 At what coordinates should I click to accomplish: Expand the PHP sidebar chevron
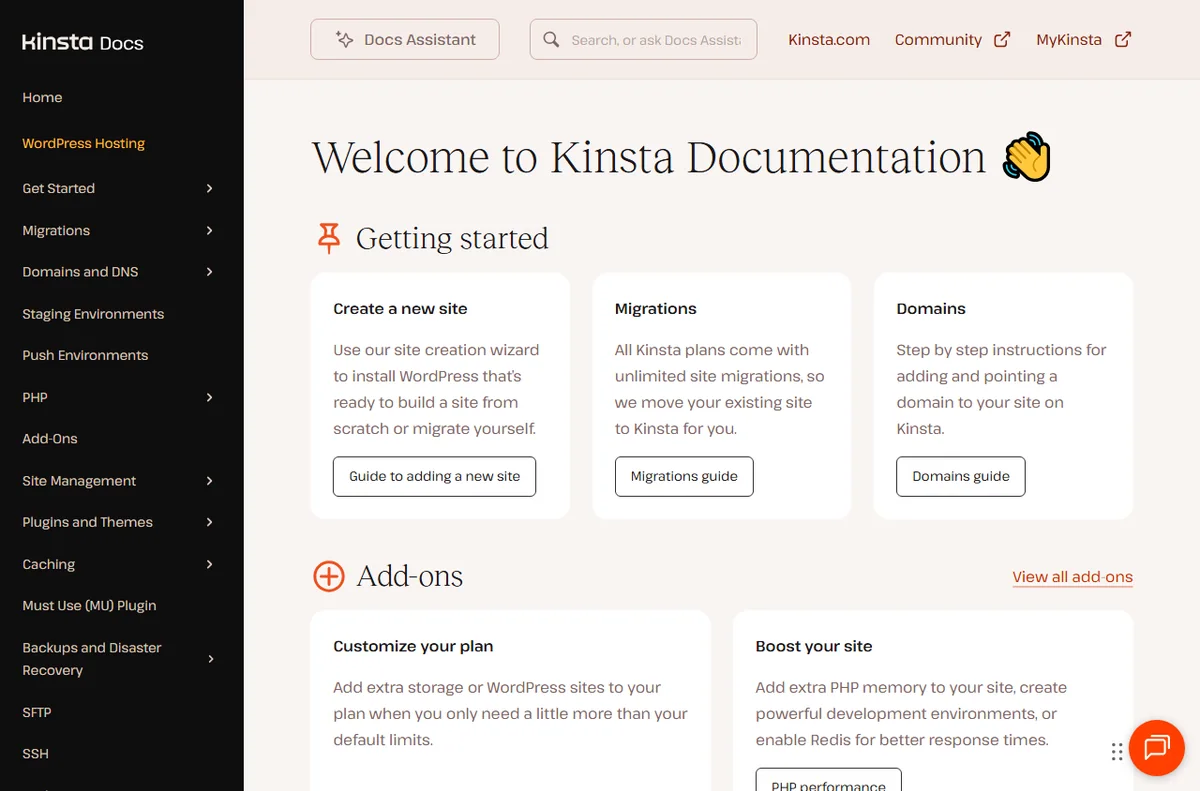[x=209, y=397]
